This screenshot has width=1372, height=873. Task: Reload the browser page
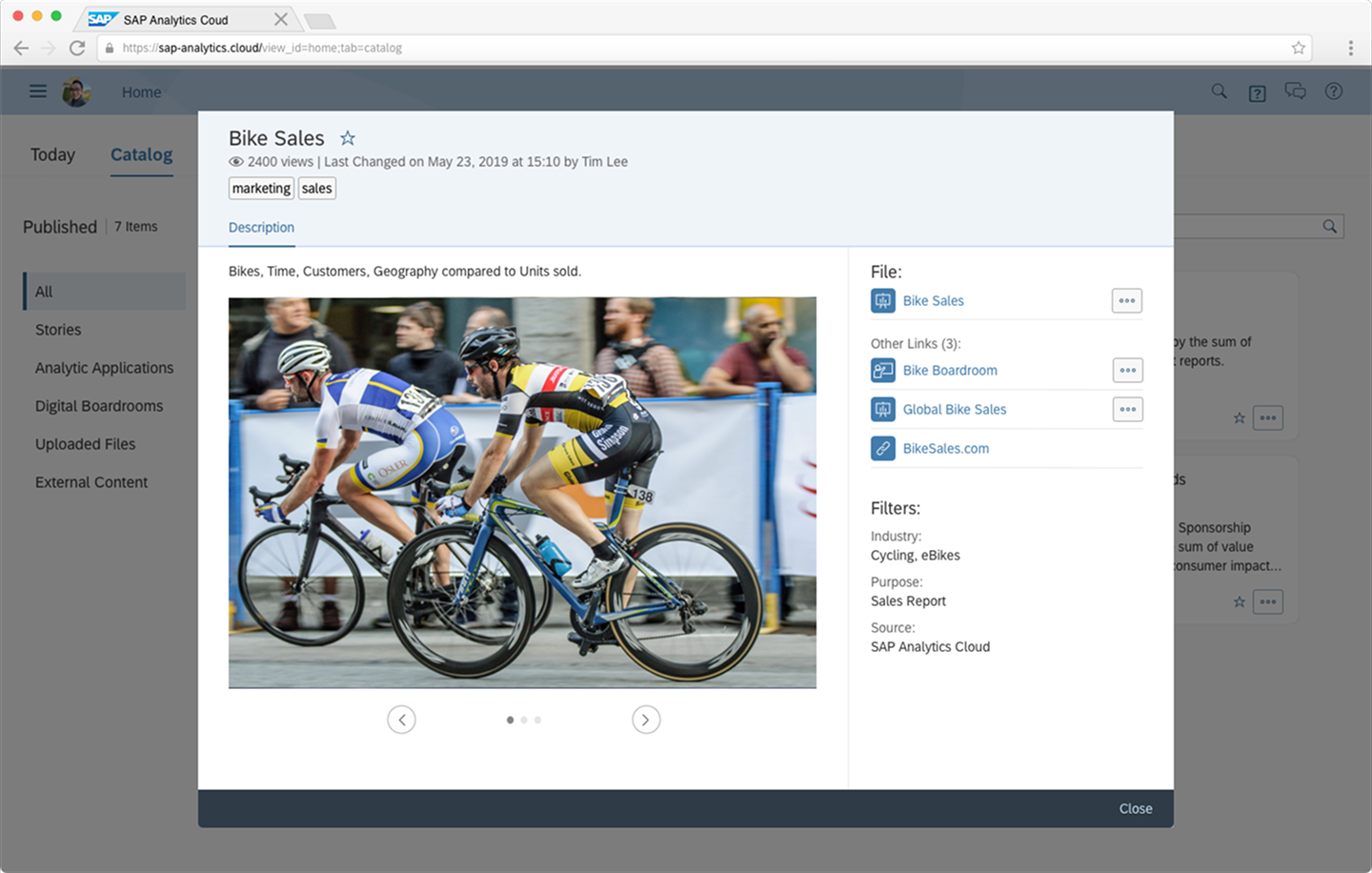point(77,48)
